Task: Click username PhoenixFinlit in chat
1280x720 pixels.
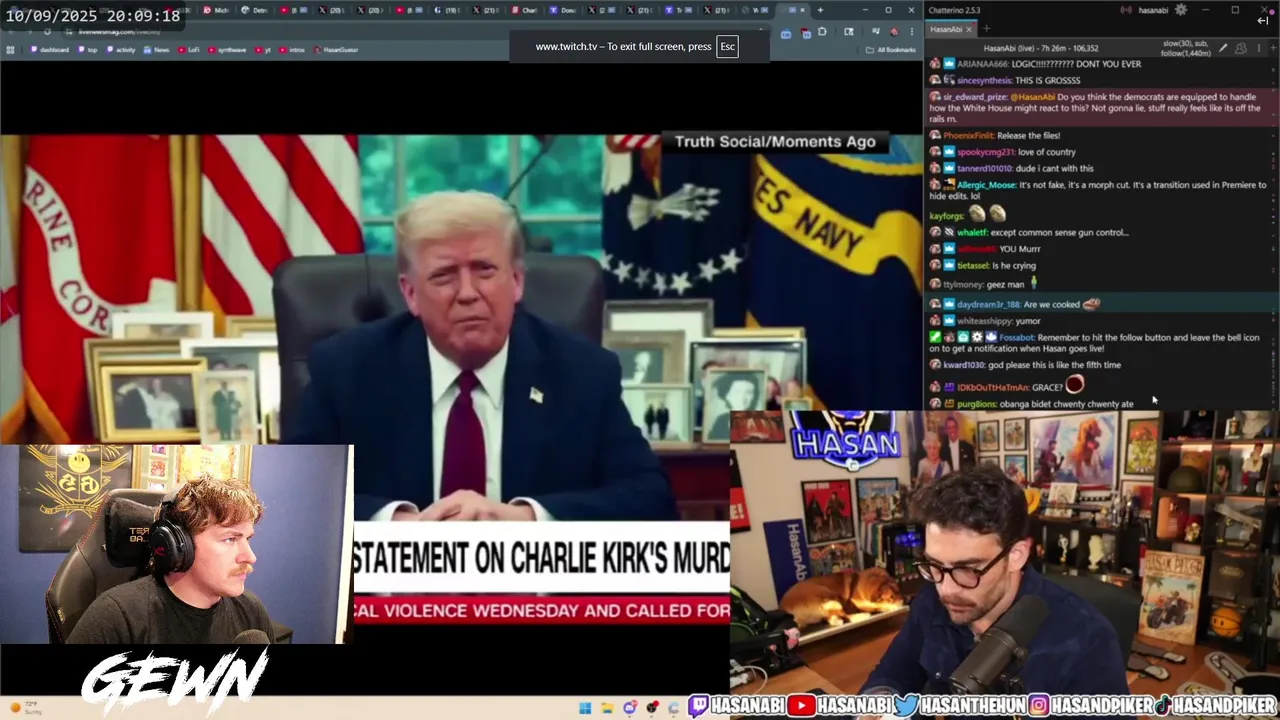Action: click(x=969, y=135)
